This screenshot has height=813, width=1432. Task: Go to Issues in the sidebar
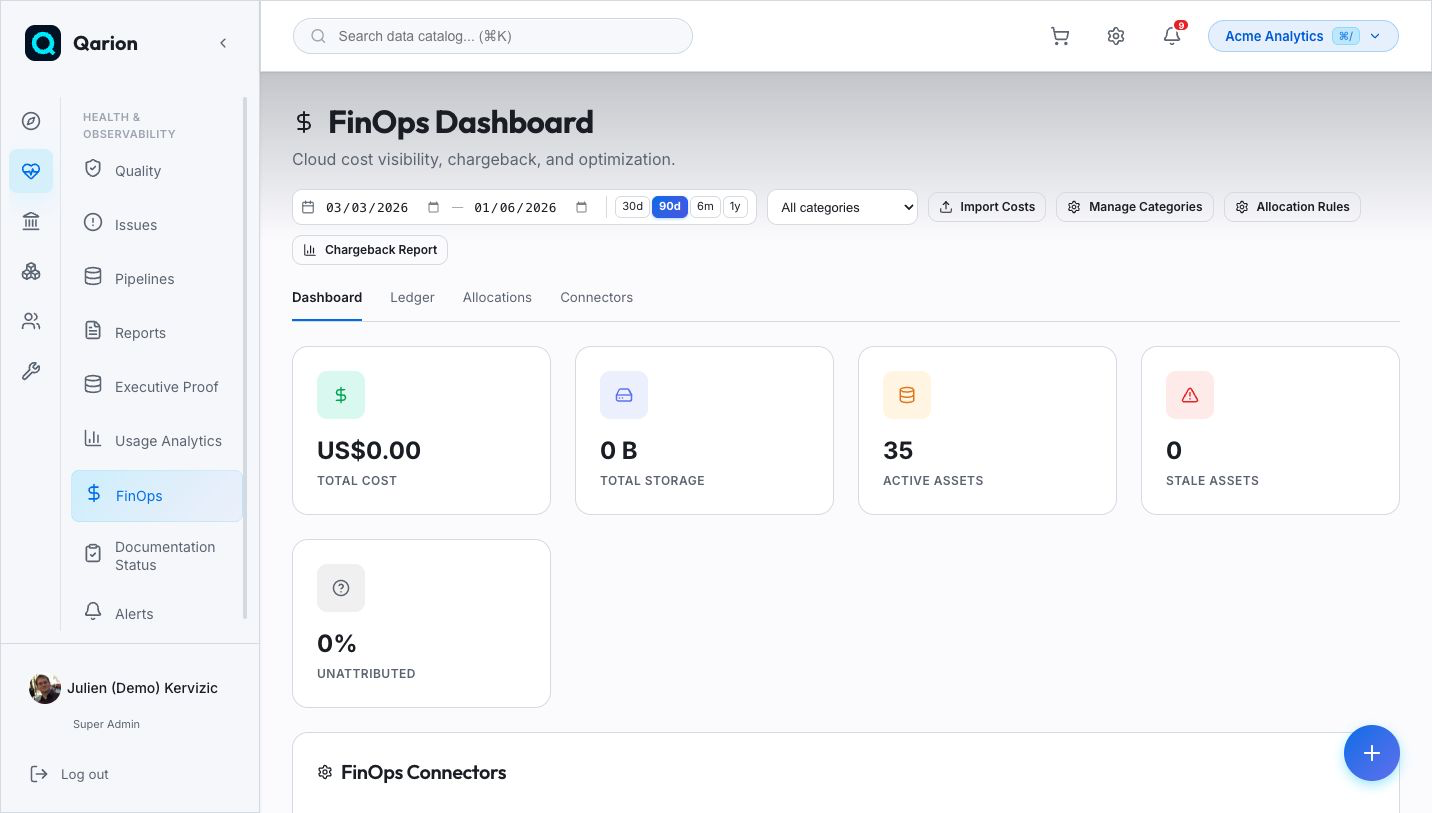click(x=157, y=225)
